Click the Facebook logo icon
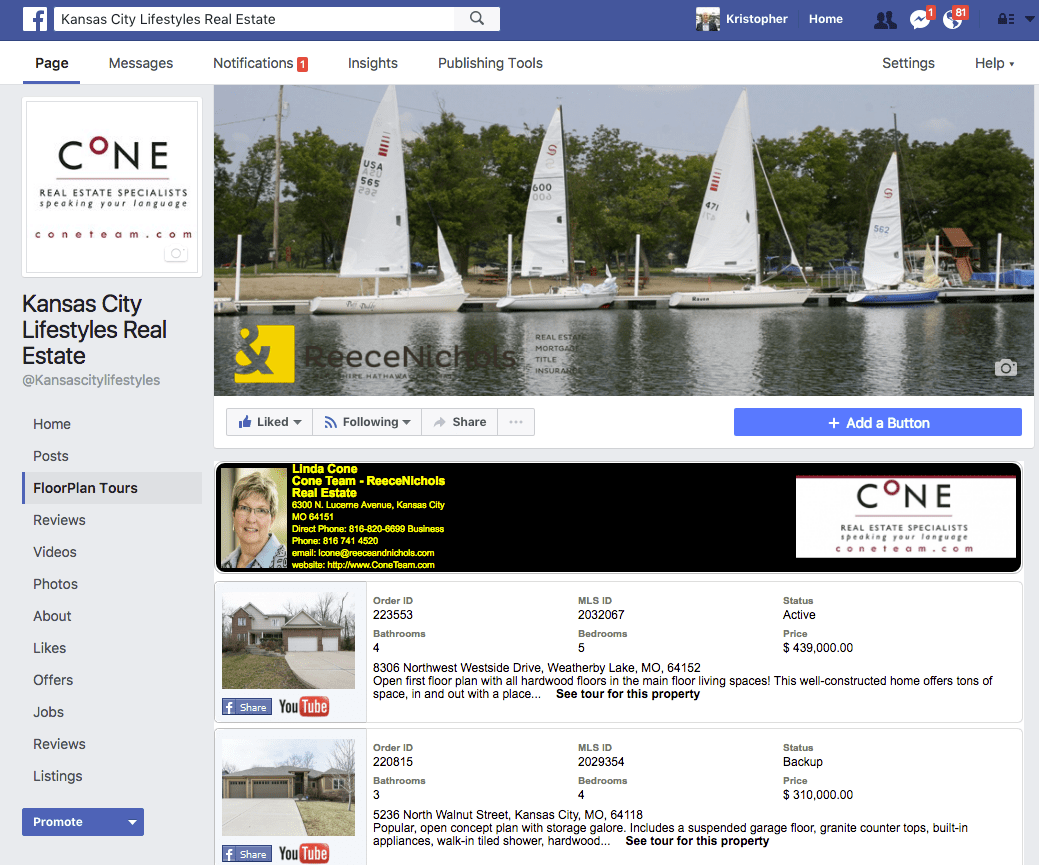Viewport: 1039px width, 865px height. (x=34, y=19)
